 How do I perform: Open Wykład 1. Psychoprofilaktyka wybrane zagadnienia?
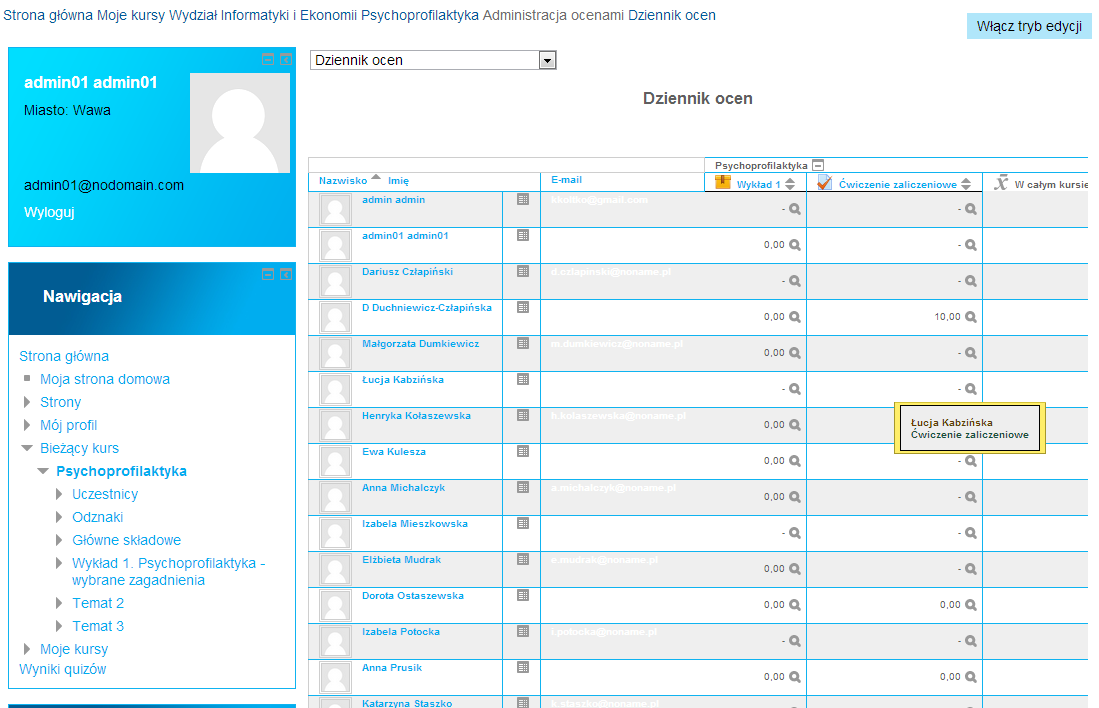pyautogui.click(x=168, y=572)
